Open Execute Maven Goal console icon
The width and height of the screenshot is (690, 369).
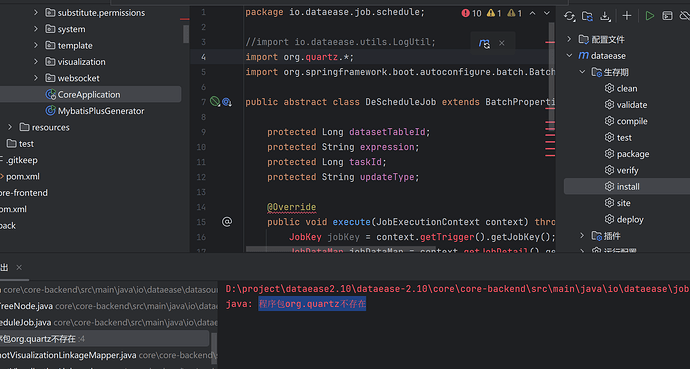[667, 16]
